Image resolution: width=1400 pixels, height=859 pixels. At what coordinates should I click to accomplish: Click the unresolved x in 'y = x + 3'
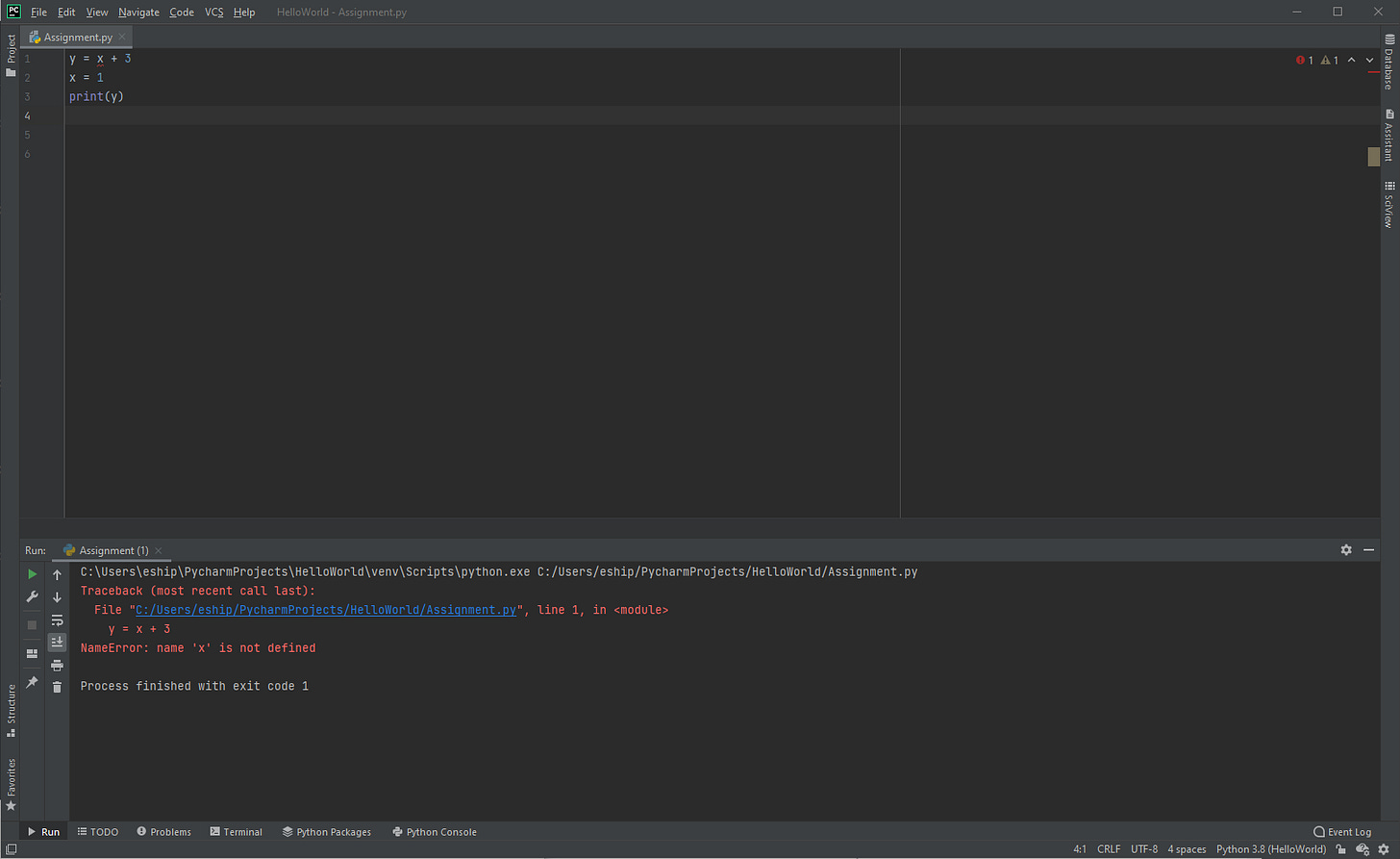[x=100, y=60]
